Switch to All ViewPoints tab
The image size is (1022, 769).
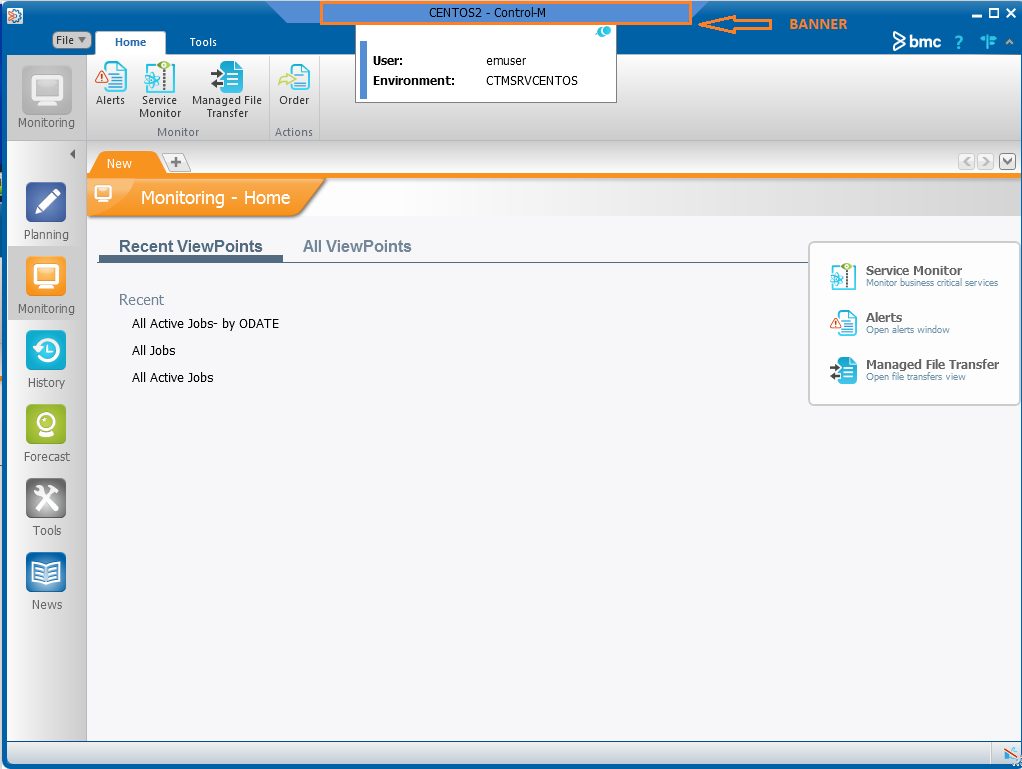pyautogui.click(x=357, y=246)
